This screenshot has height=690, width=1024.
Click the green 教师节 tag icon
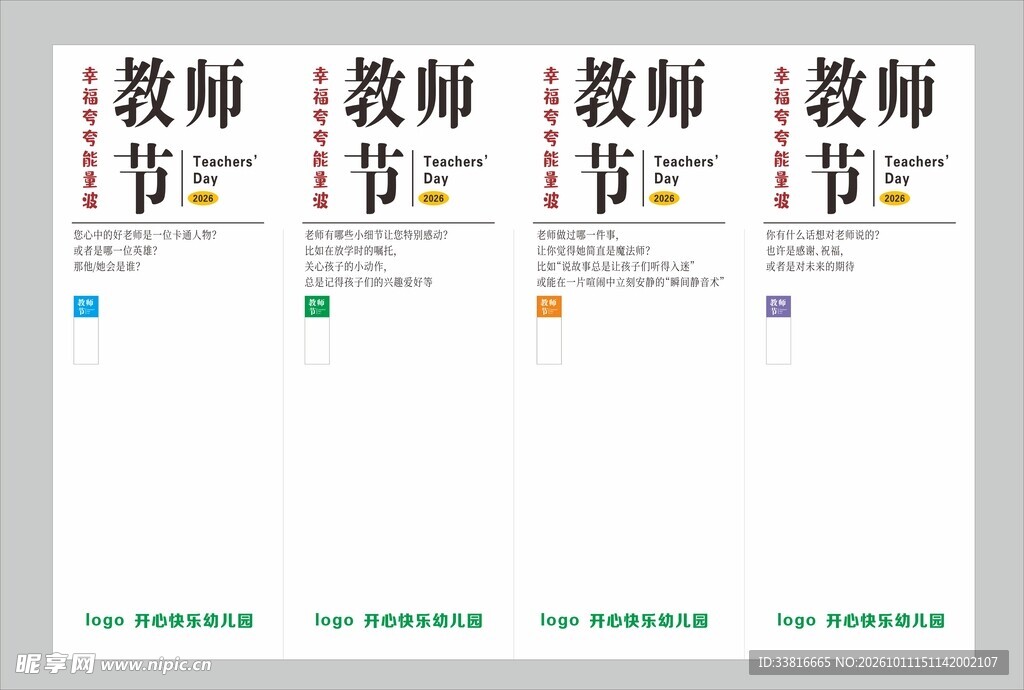point(317,306)
